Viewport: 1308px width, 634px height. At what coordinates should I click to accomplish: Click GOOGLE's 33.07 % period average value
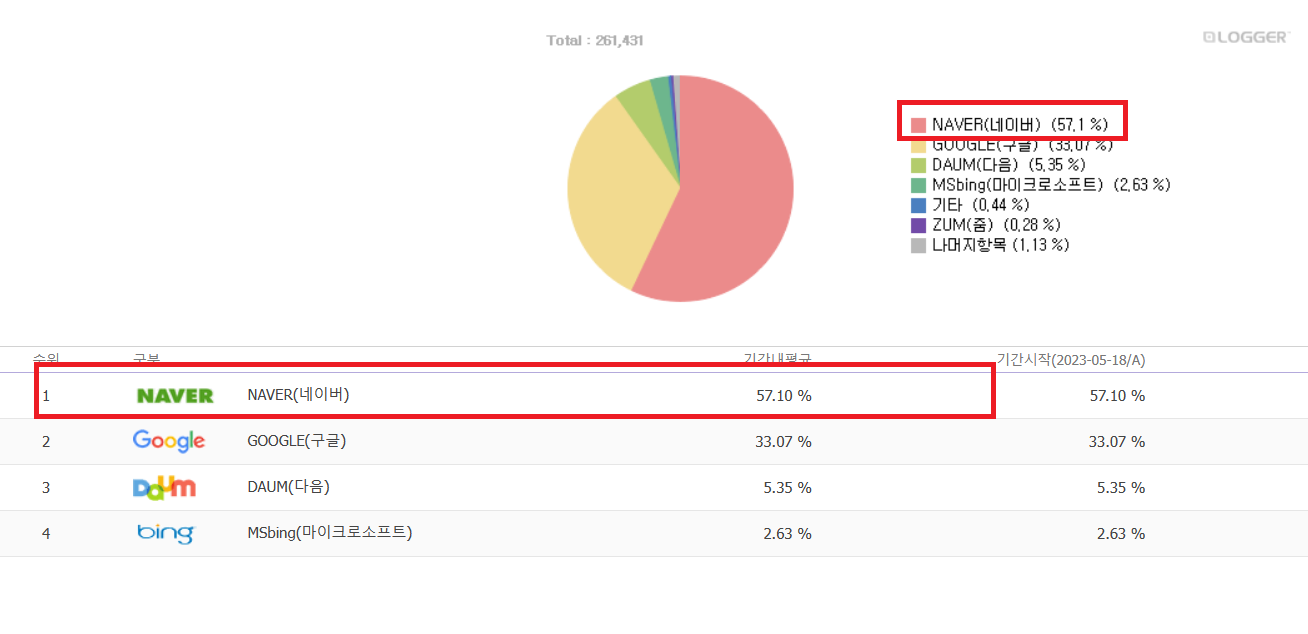[x=784, y=442]
